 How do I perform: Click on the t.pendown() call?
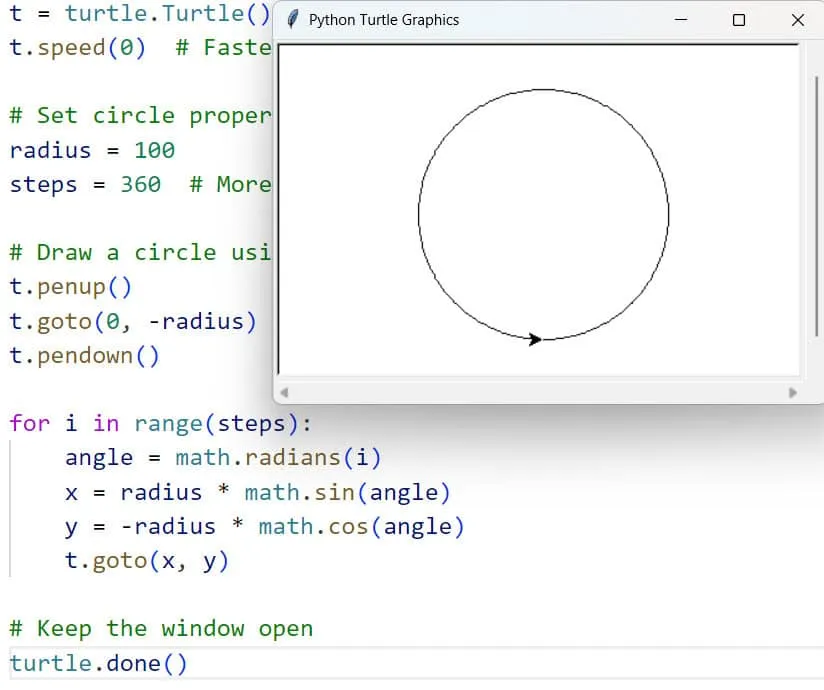(x=84, y=356)
